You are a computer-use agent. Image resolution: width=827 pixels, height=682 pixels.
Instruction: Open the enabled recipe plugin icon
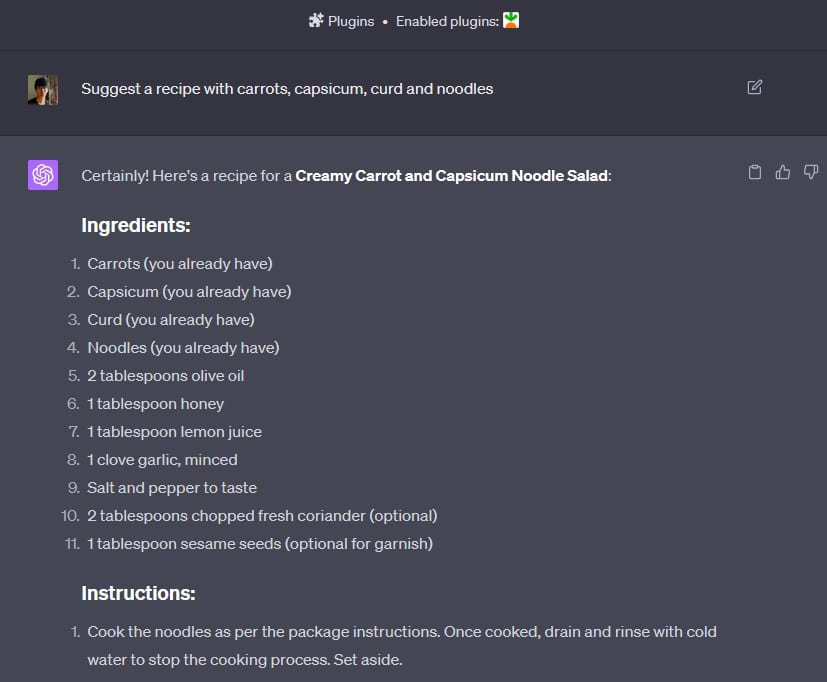click(x=512, y=20)
